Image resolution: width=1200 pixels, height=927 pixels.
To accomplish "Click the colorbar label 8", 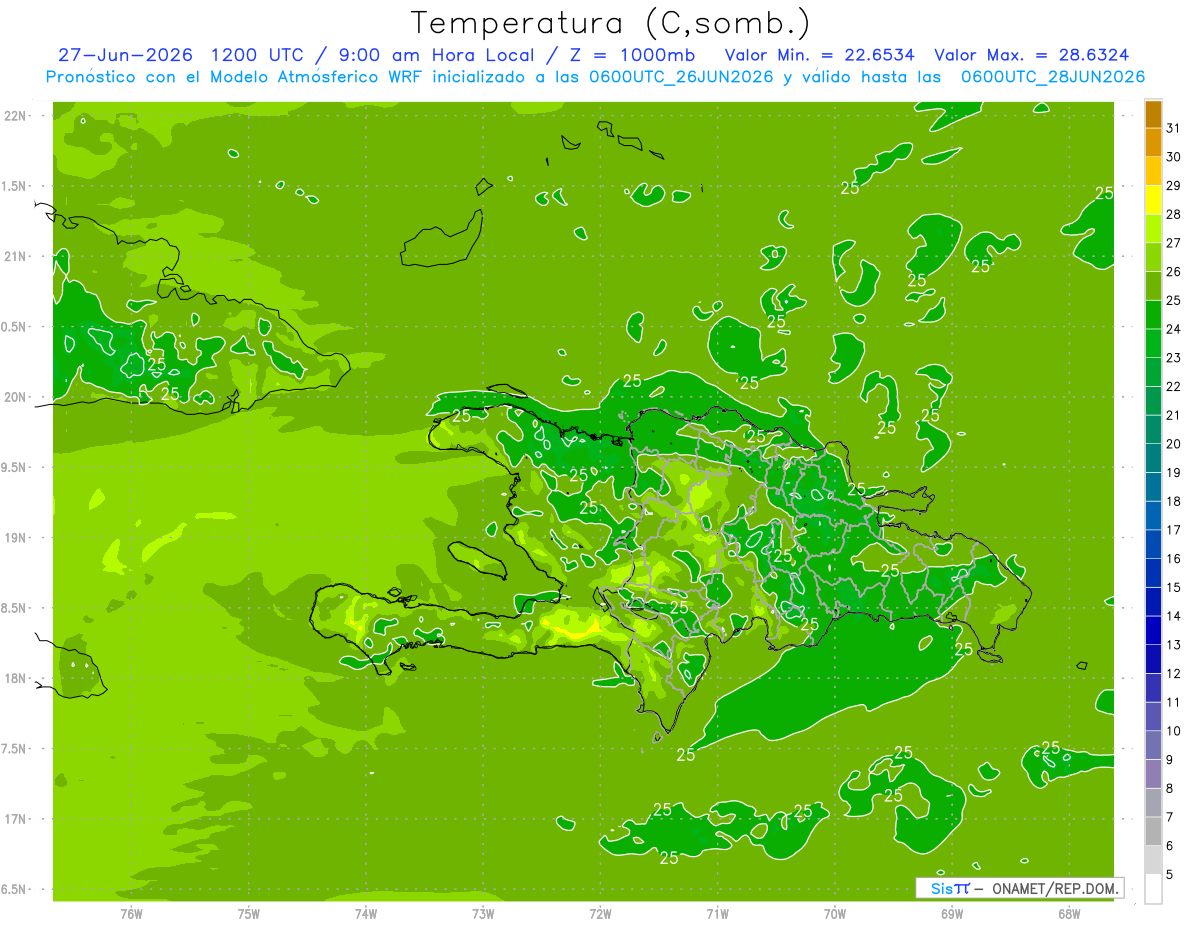I will pos(1170,789).
